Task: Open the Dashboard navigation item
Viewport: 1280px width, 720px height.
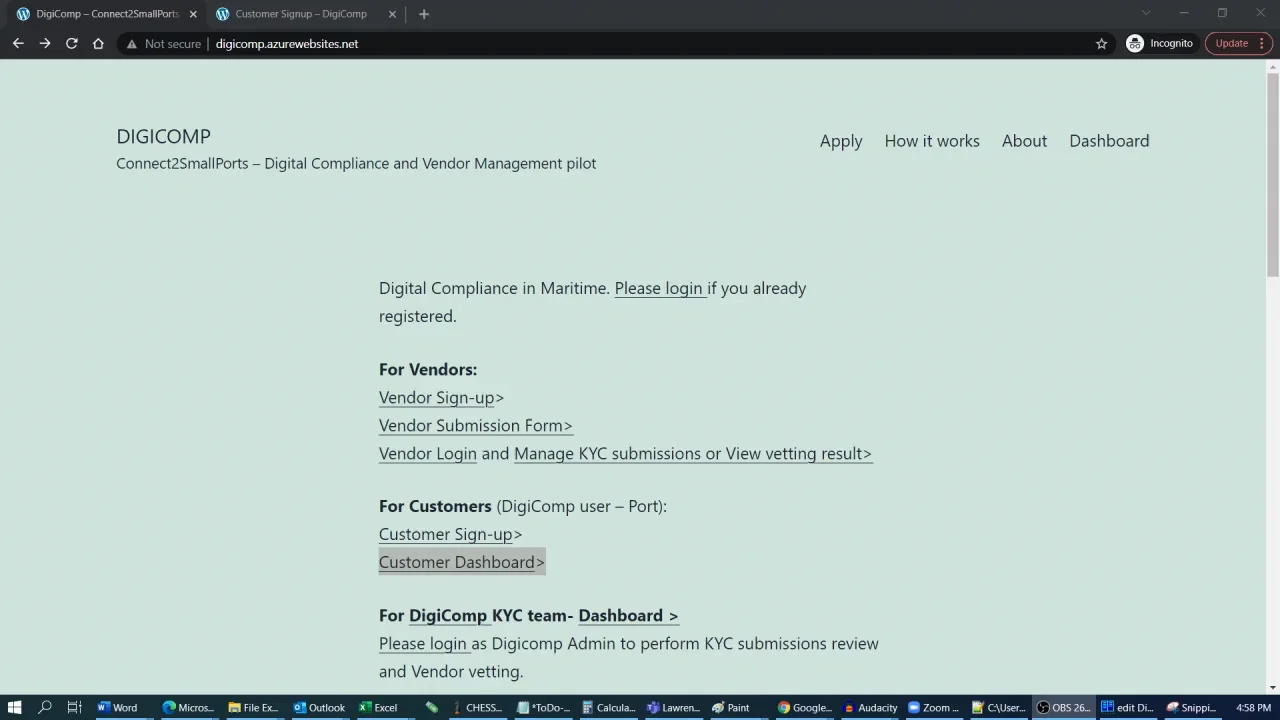Action: [1109, 141]
